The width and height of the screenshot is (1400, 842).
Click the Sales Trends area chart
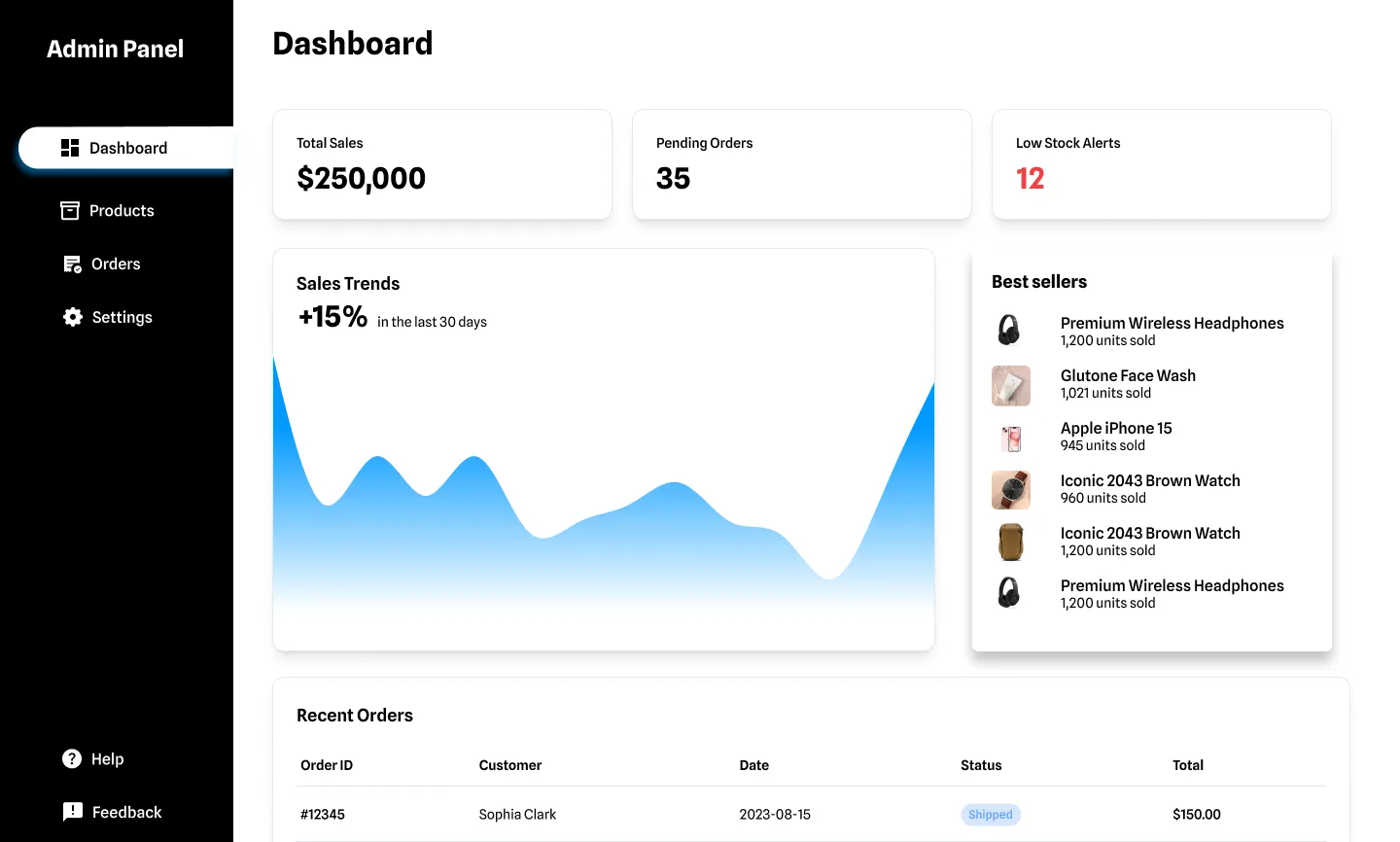603,525
